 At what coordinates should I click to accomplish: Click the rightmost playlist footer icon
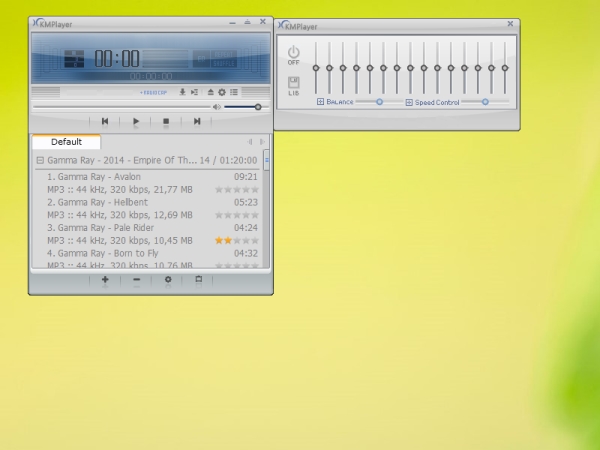(x=199, y=280)
